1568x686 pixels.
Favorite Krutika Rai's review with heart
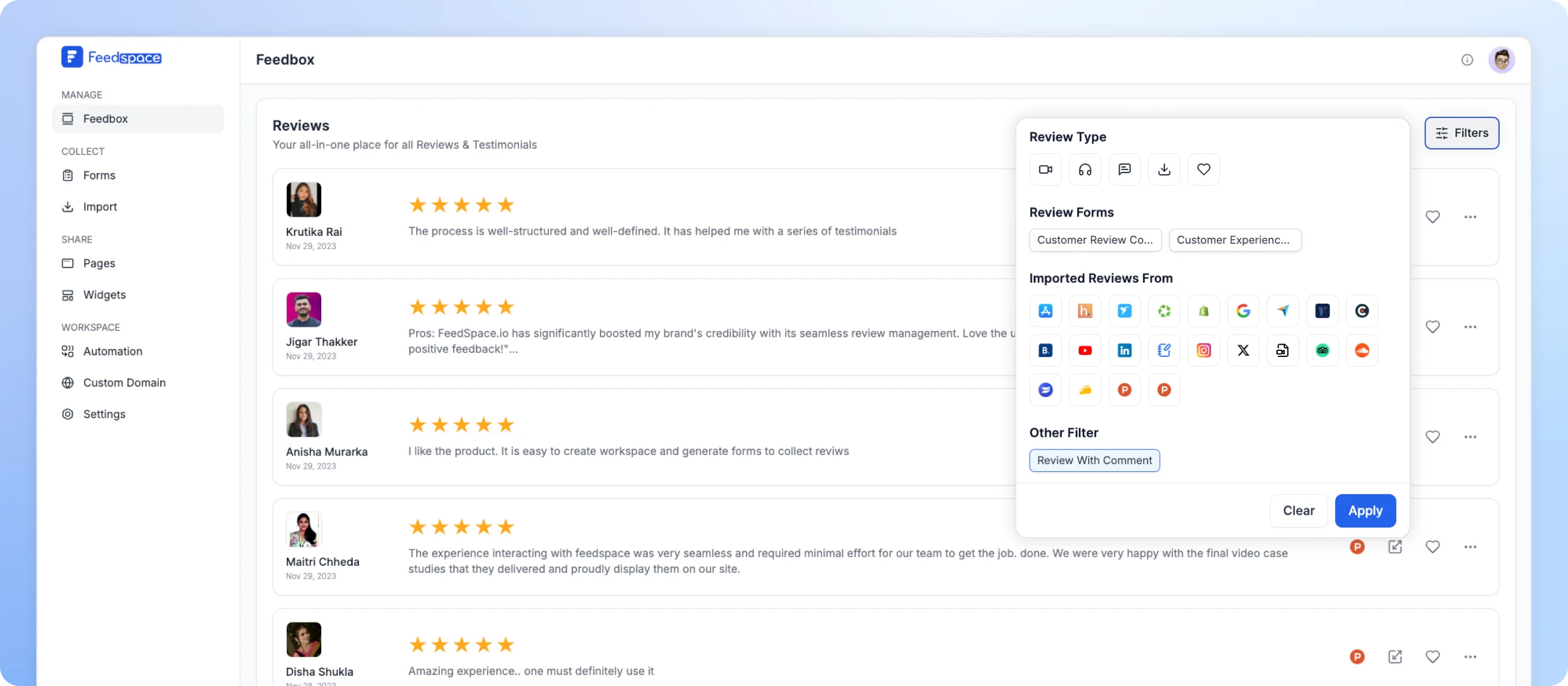pyautogui.click(x=1432, y=217)
